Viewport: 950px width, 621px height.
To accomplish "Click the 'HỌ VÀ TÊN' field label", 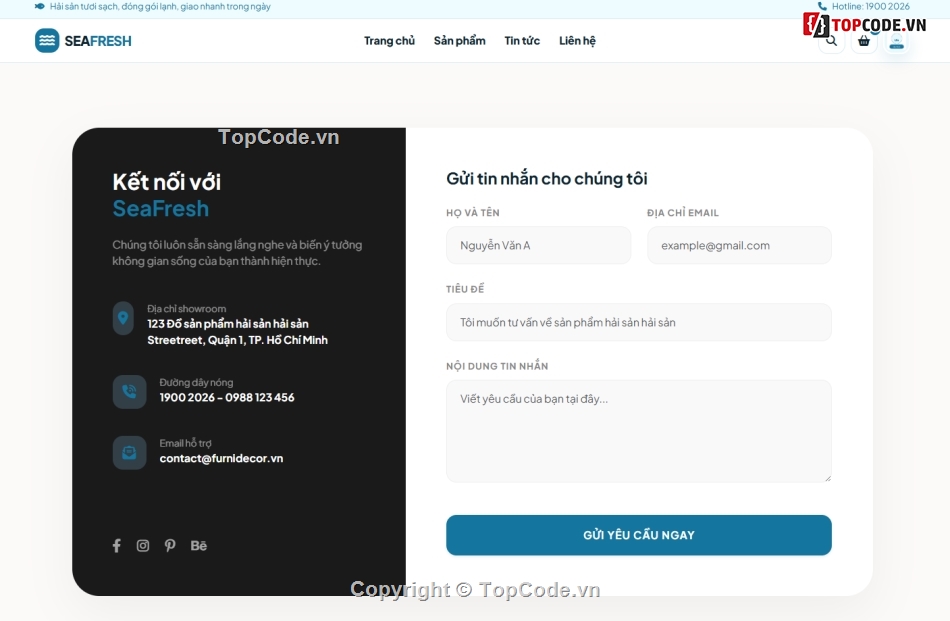I will (473, 213).
